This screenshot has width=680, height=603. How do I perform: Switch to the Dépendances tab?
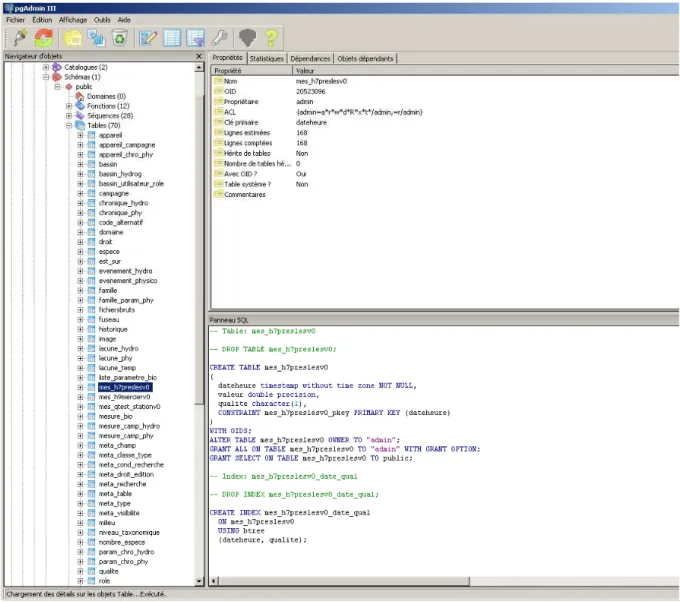[310, 59]
